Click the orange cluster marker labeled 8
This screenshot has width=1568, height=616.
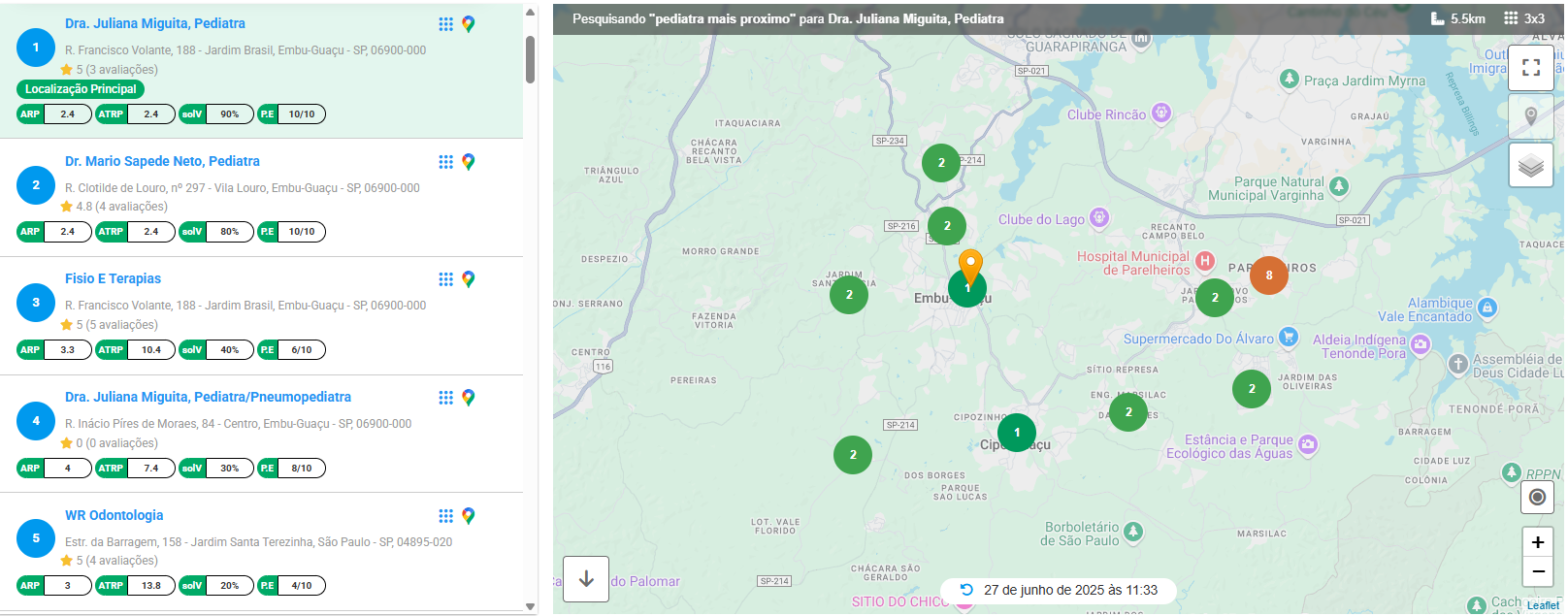1268,276
